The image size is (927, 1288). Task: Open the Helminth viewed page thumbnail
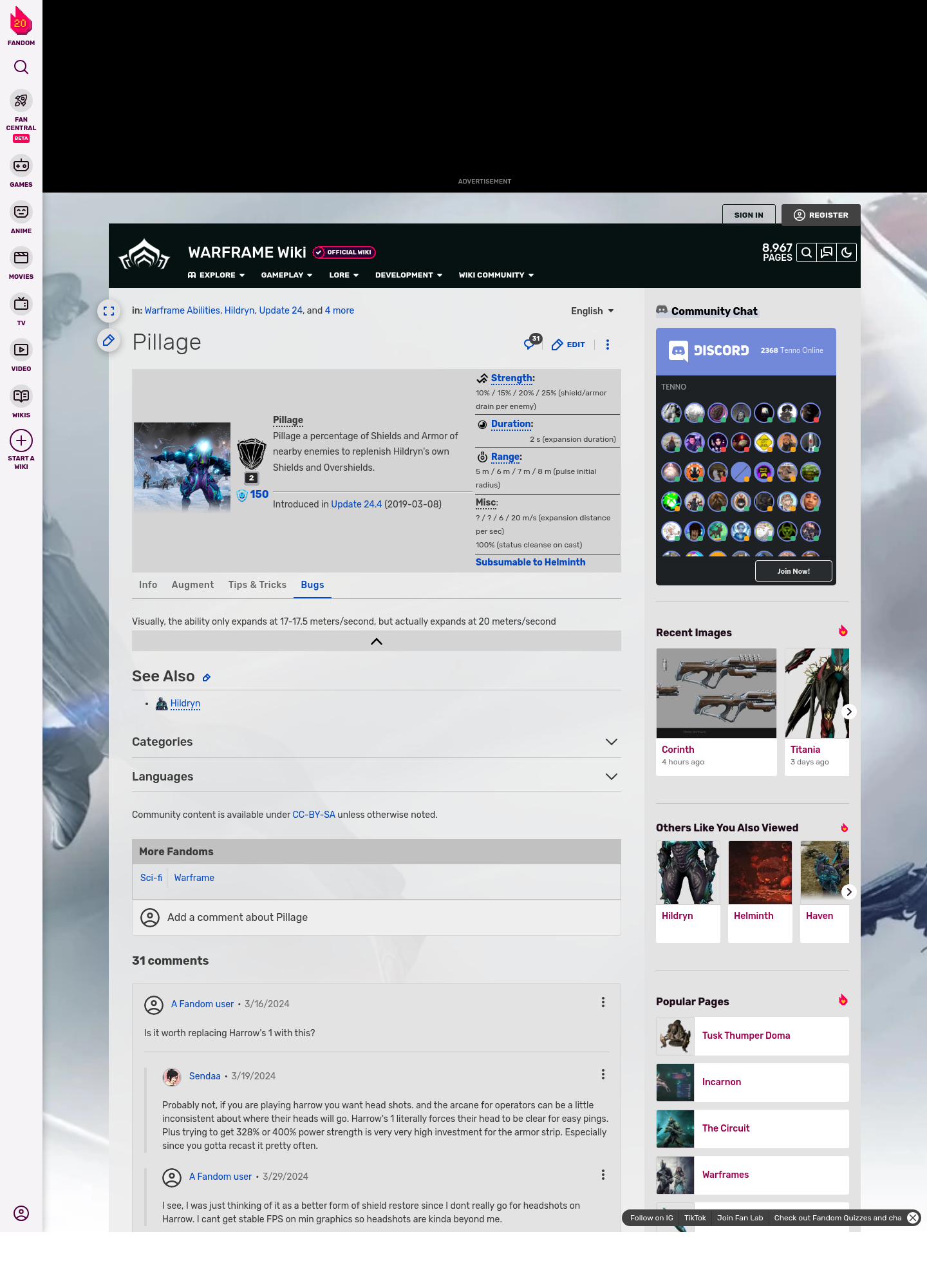point(760,873)
